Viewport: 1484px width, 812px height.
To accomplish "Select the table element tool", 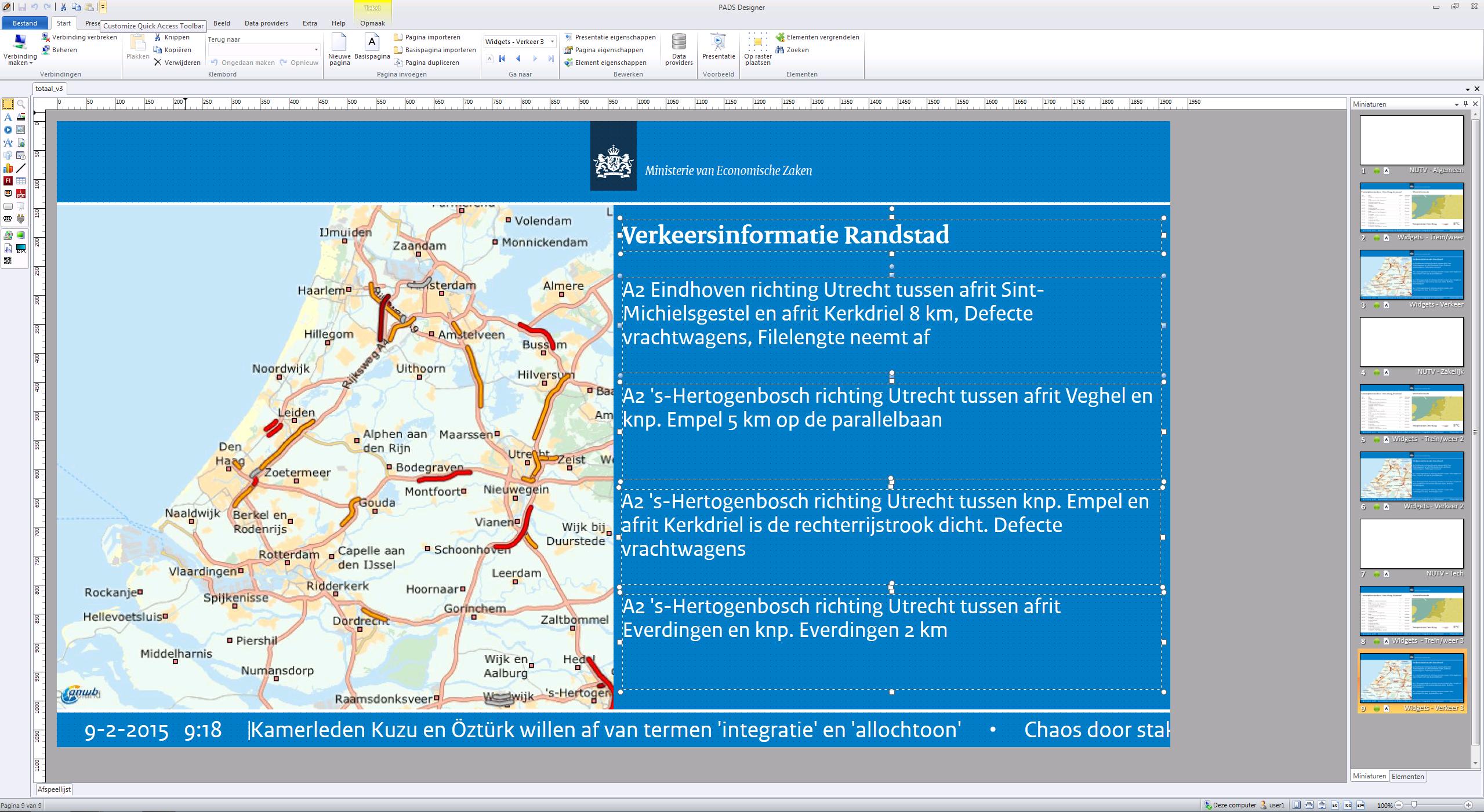I will pos(21,181).
